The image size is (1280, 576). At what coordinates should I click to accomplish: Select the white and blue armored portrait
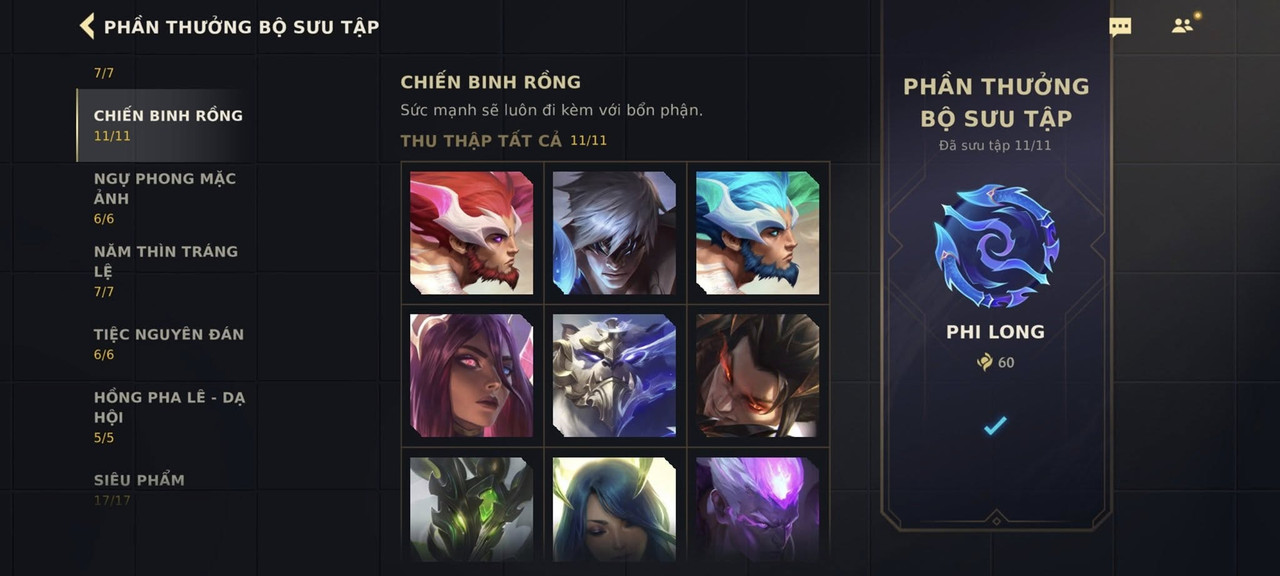614,376
